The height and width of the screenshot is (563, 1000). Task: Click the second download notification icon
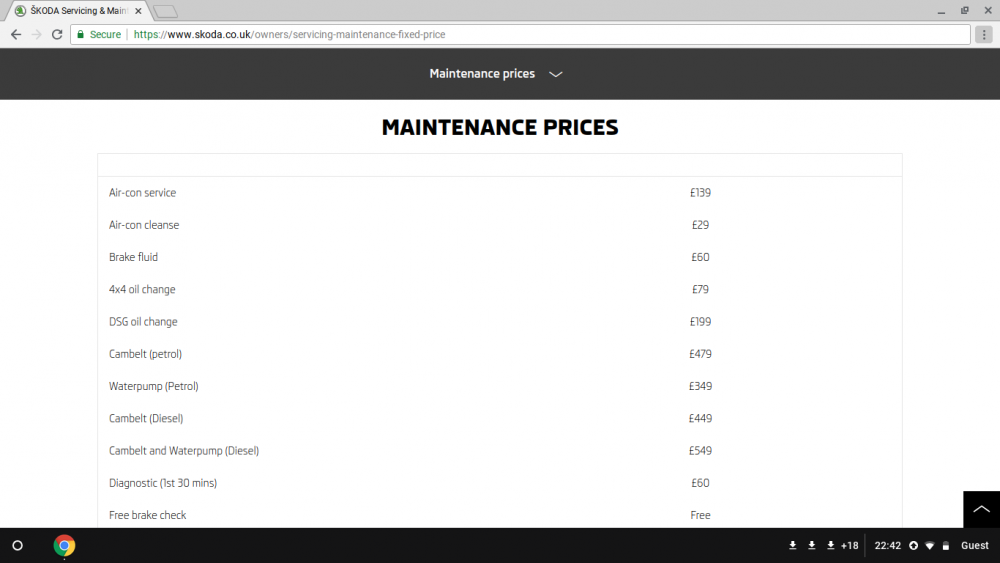tap(812, 546)
